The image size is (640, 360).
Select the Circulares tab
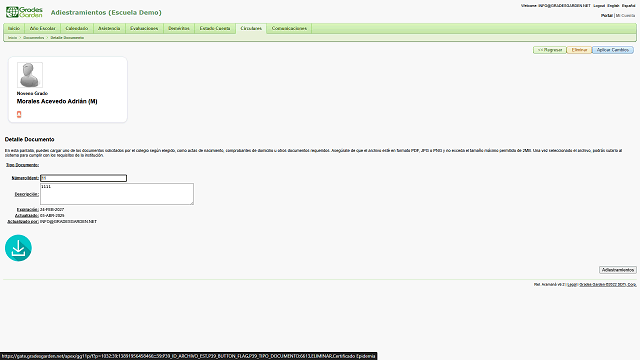click(x=251, y=29)
